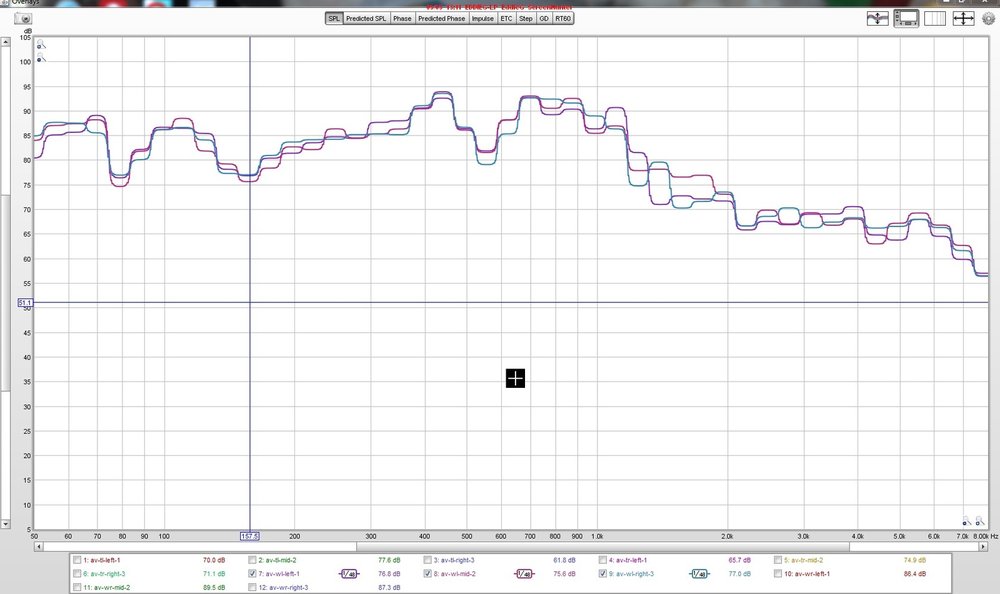Capture the graph with the camera icon
This screenshot has width=1000, height=594.
[x=23, y=19]
